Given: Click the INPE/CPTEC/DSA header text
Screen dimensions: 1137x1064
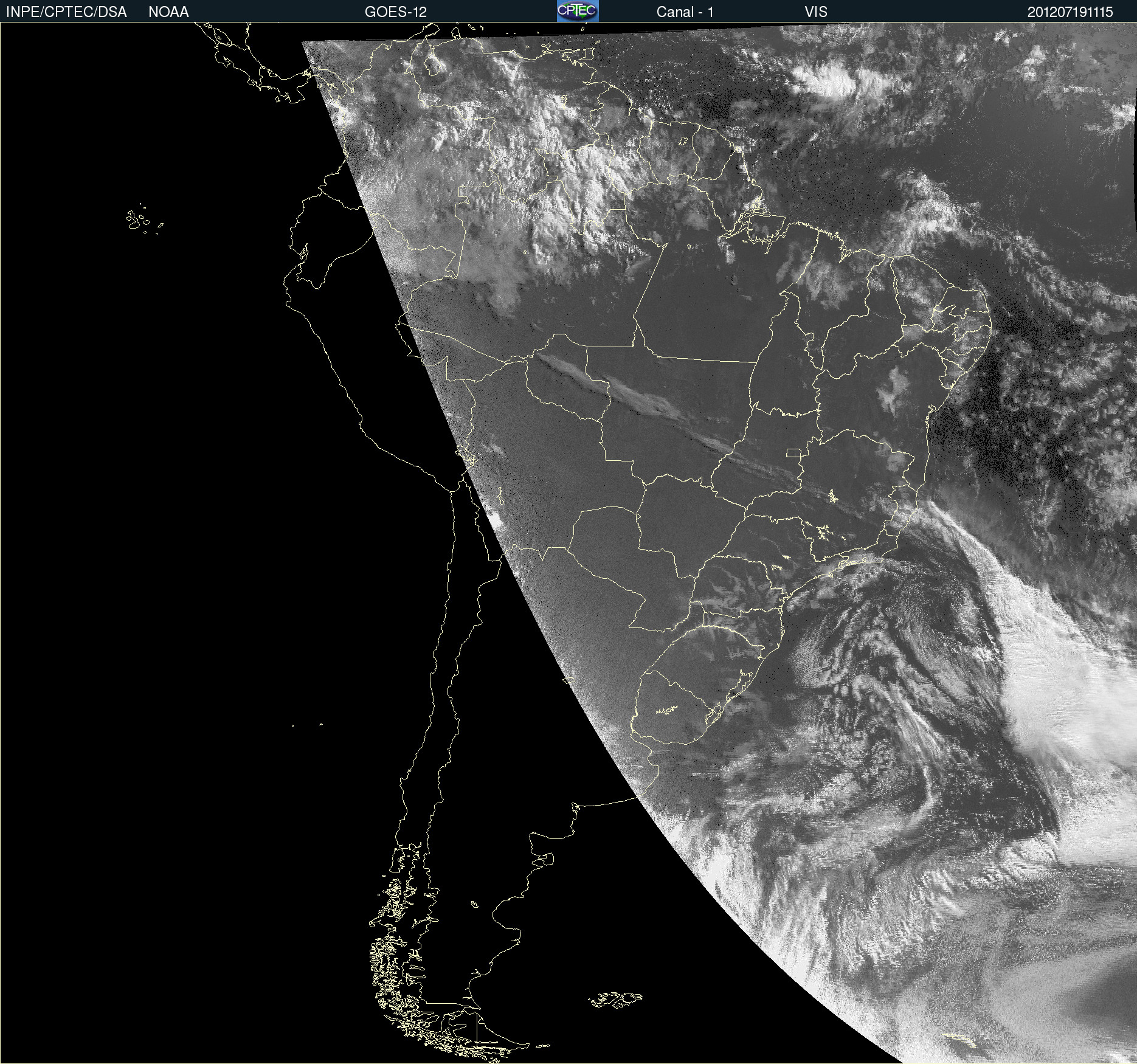Looking at the screenshot, I should pyautogui.click(x=66, y=12).
